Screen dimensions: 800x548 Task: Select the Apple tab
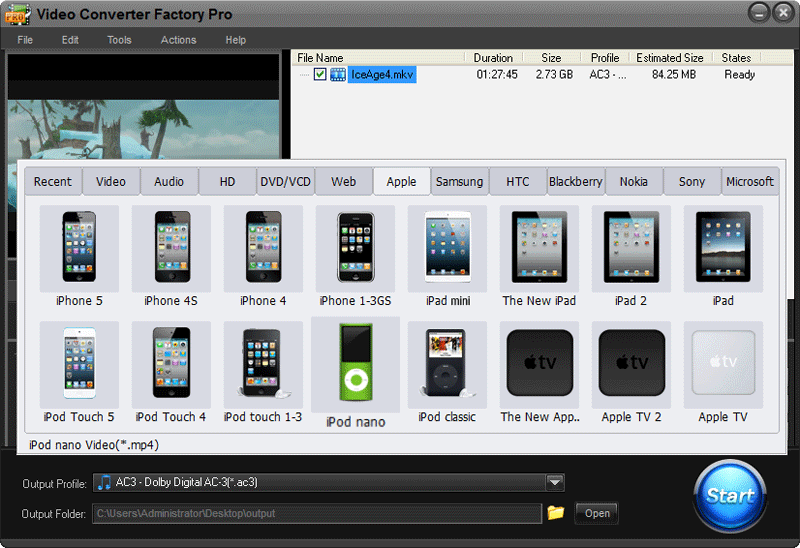click(402, 182)
